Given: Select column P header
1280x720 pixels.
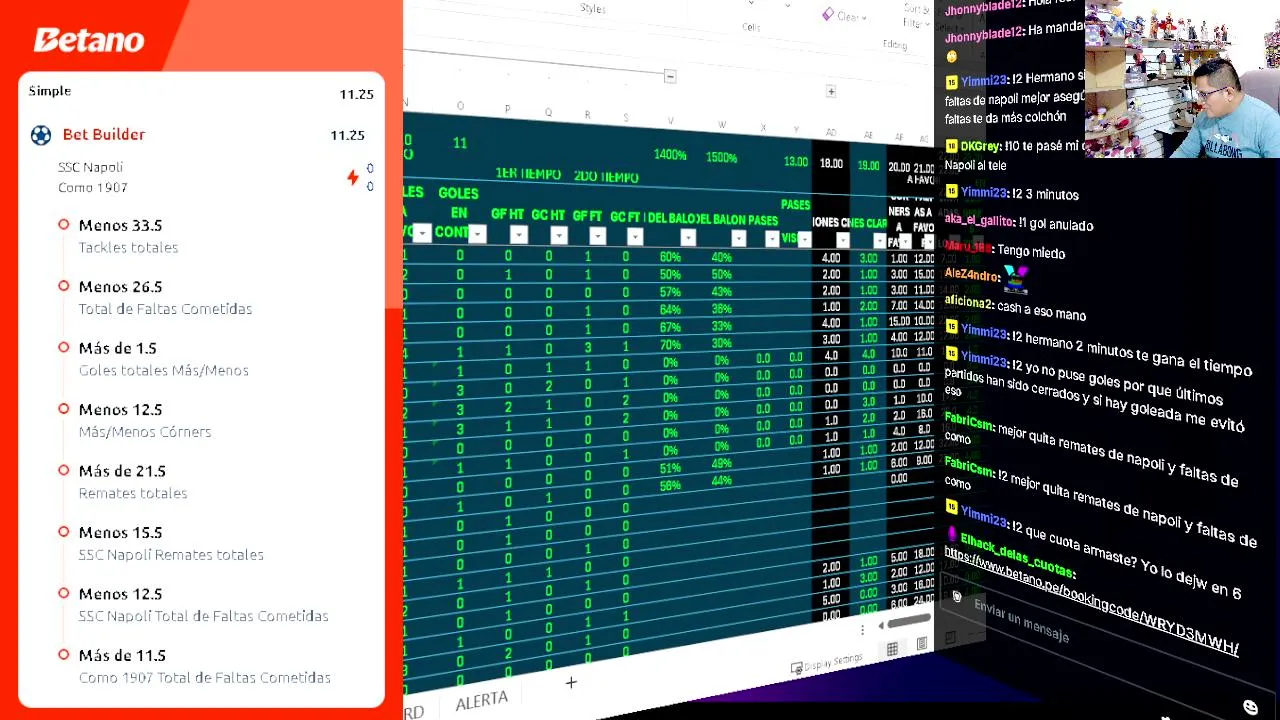Looking at the screenshot, I should click(507, 109).
